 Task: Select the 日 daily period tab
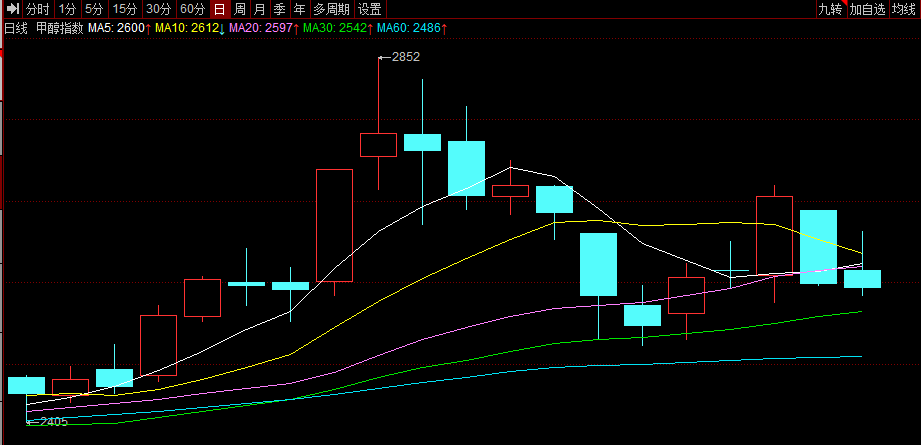click(x=219, y=9)
